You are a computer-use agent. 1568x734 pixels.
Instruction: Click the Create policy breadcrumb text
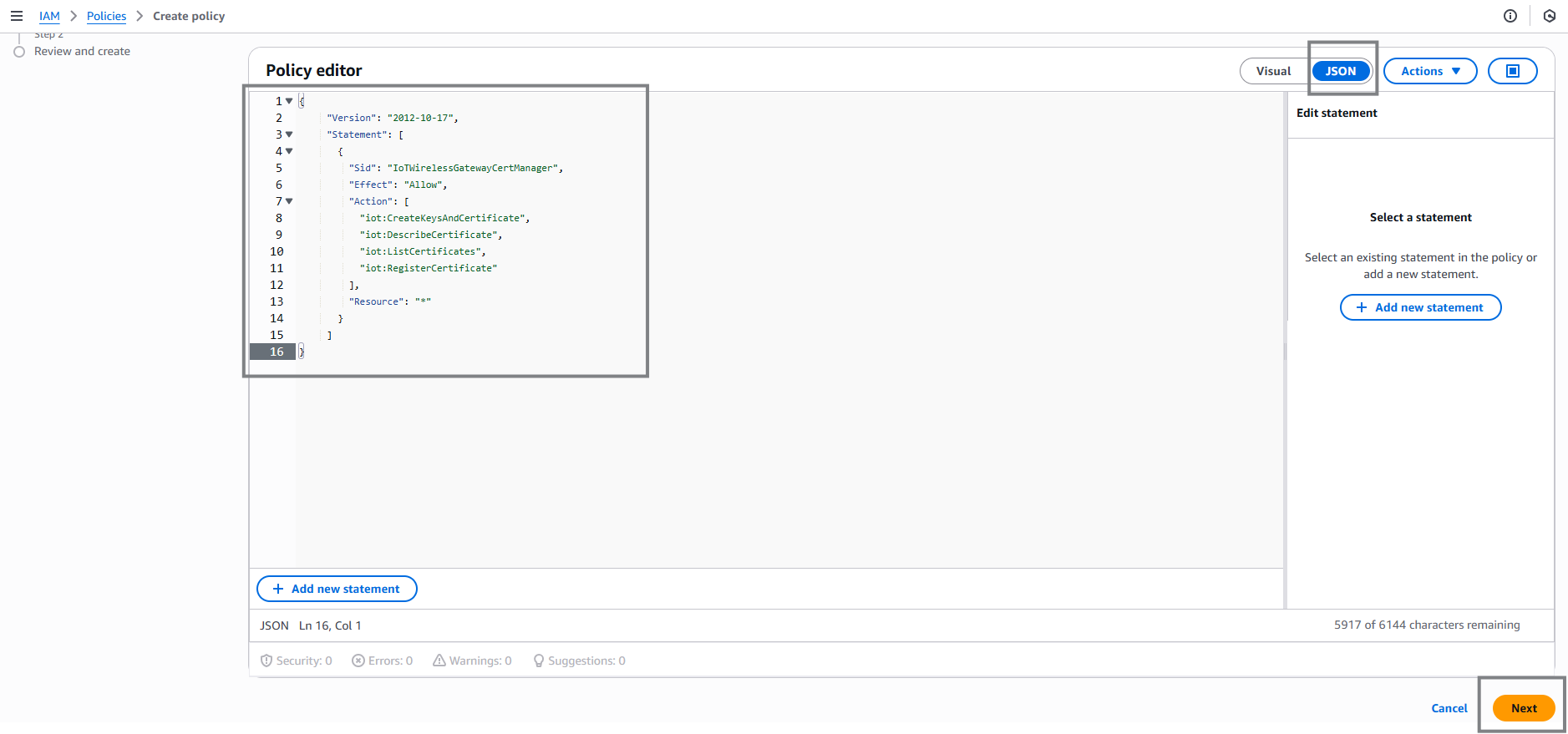point(189,16)
